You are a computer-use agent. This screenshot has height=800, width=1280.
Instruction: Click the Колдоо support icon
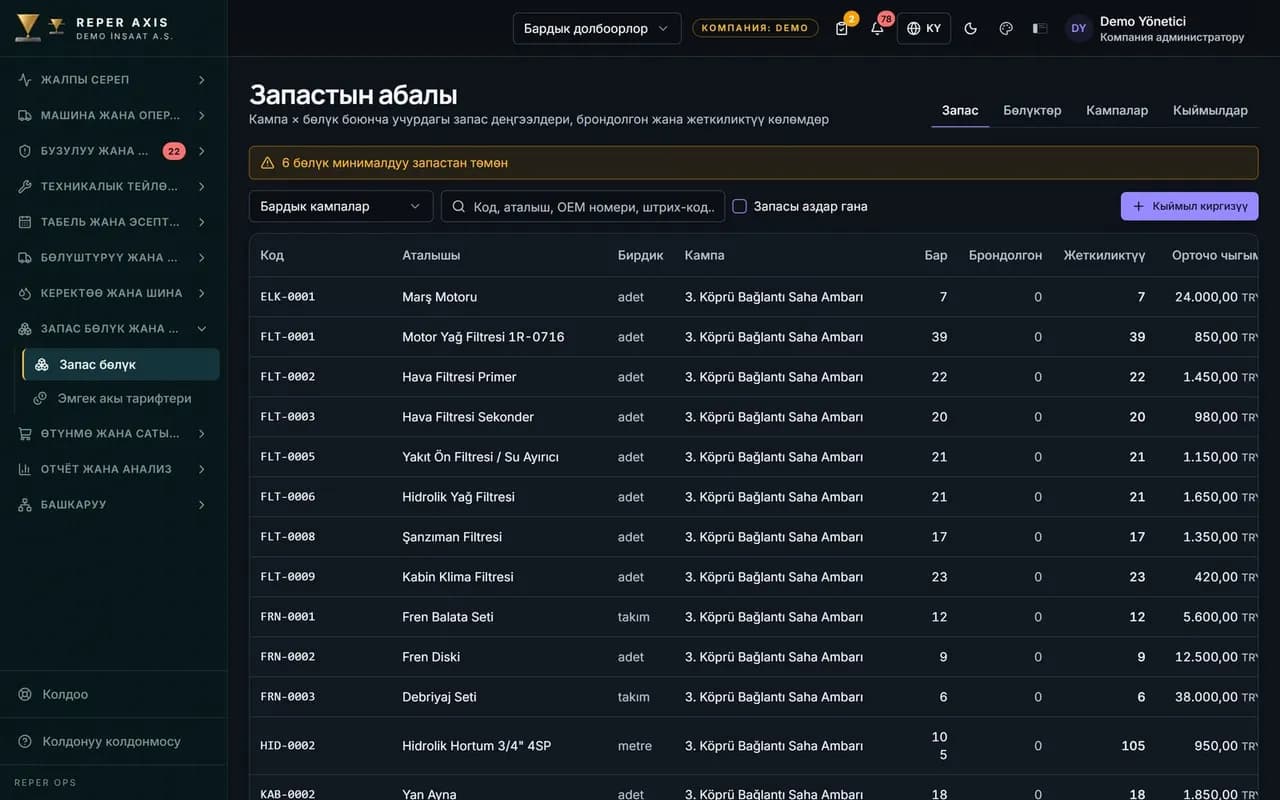tap(25, 694)
